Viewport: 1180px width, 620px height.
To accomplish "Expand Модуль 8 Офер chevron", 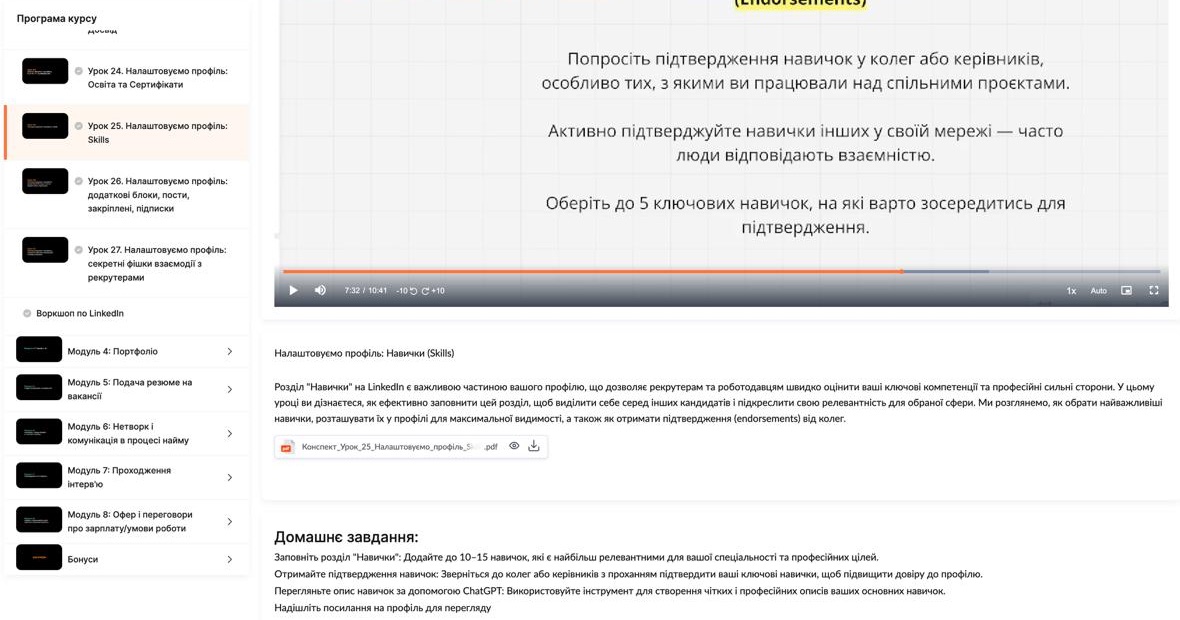I will point(230,521).
